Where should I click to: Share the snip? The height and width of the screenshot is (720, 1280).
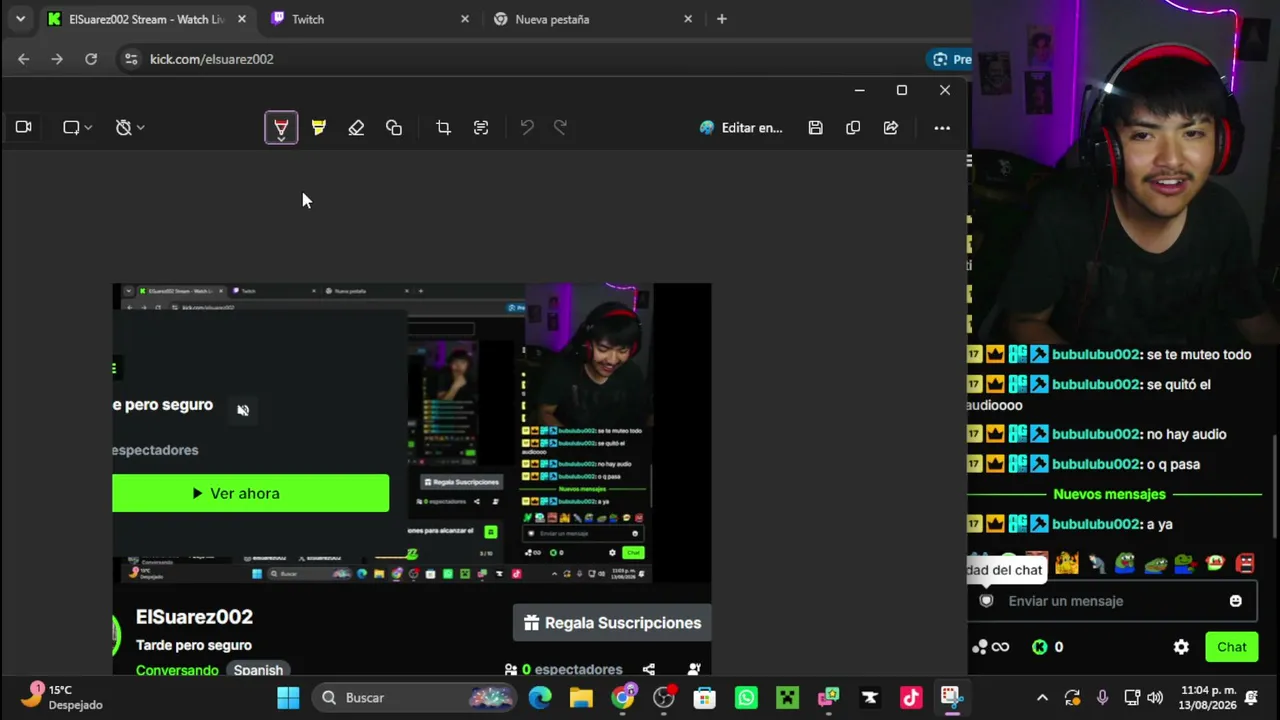click(x=891, y=128)
